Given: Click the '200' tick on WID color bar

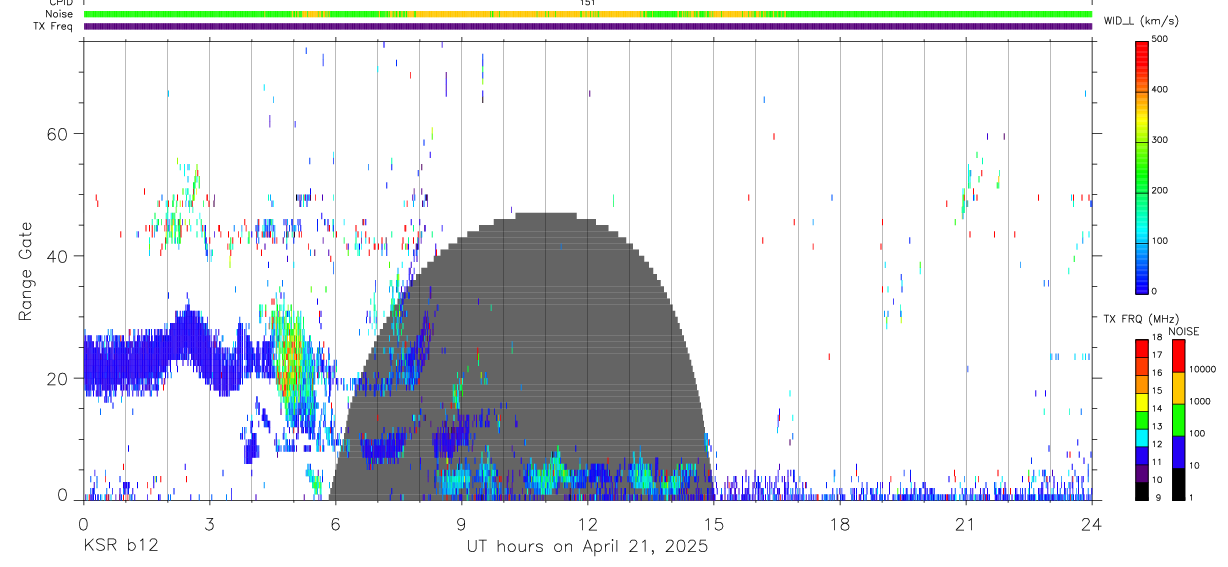Looking at the screenshot, I should click(x=1160, y=190).
